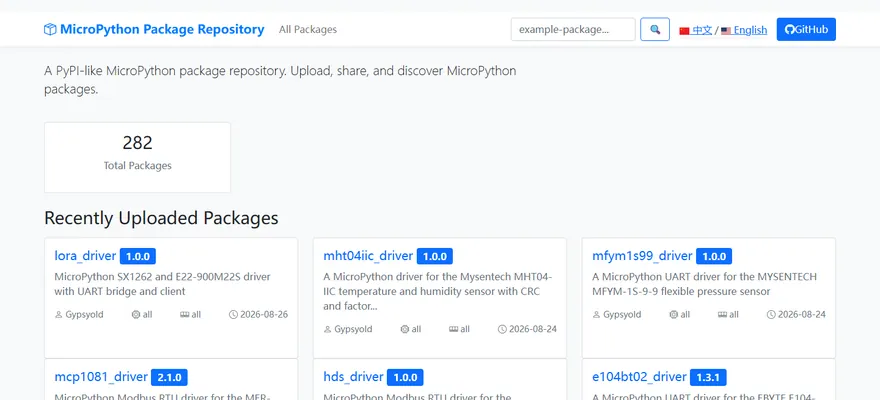Open the All Packages menu item
The height and width of the screenshot is (400, 880).
point(308,29)
